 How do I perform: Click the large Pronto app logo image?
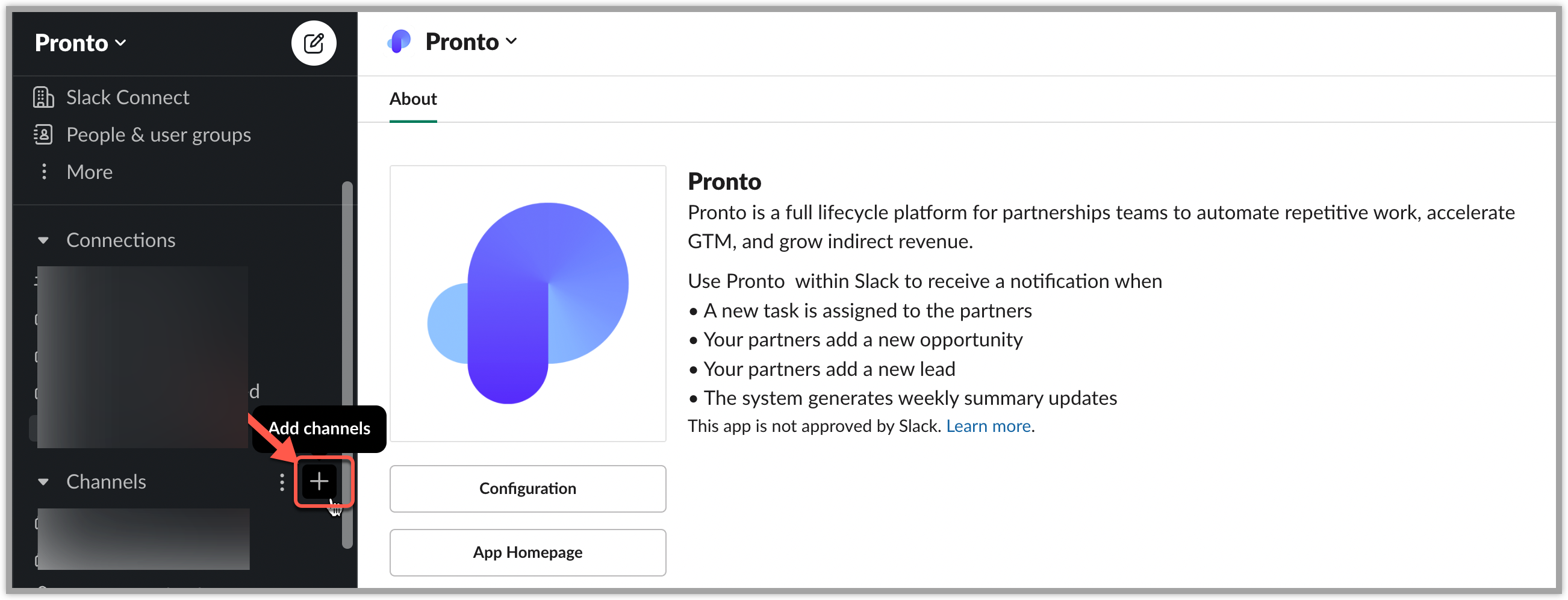click(527, 304)
